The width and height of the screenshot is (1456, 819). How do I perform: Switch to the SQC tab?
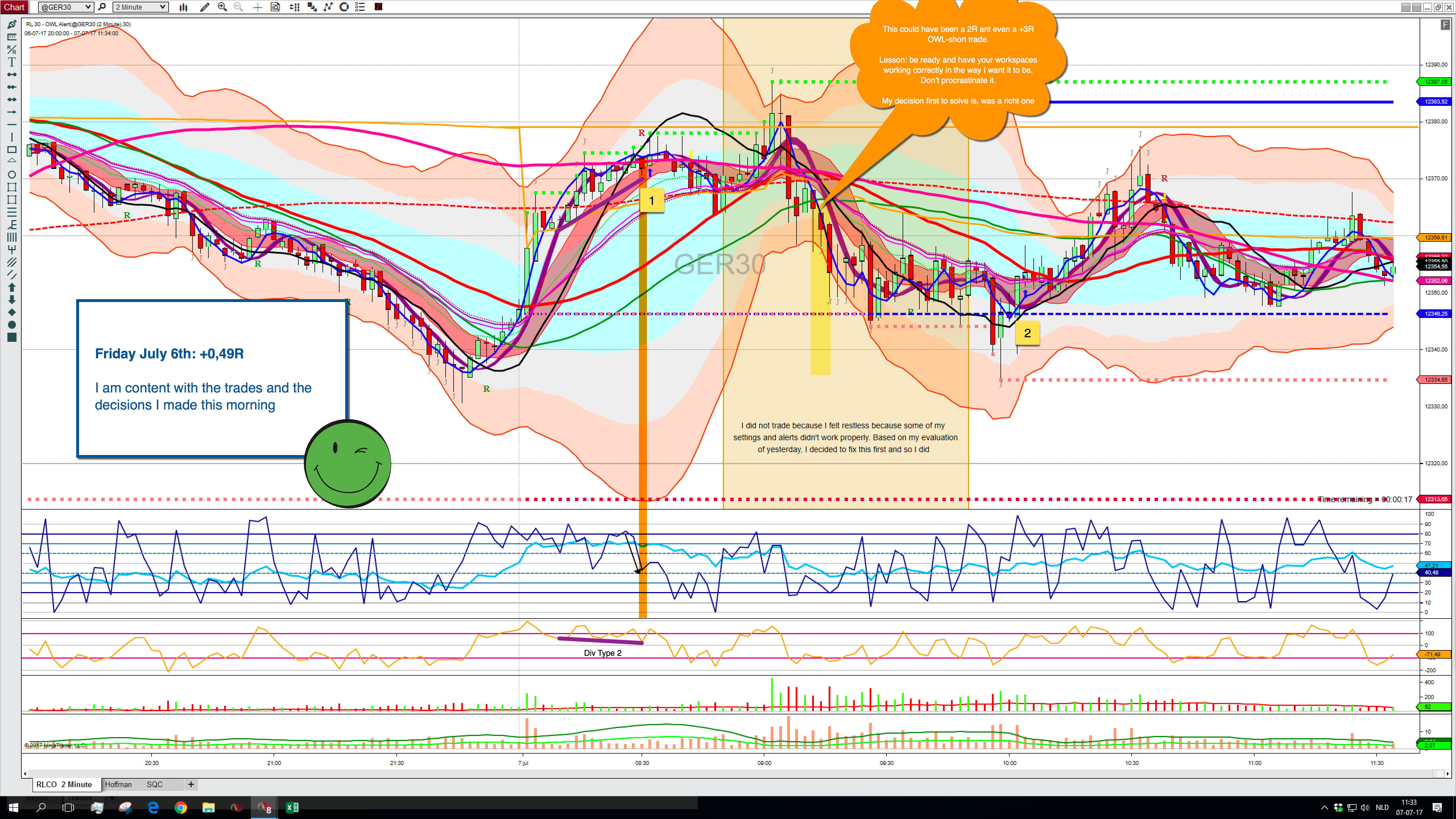(154, 785)
